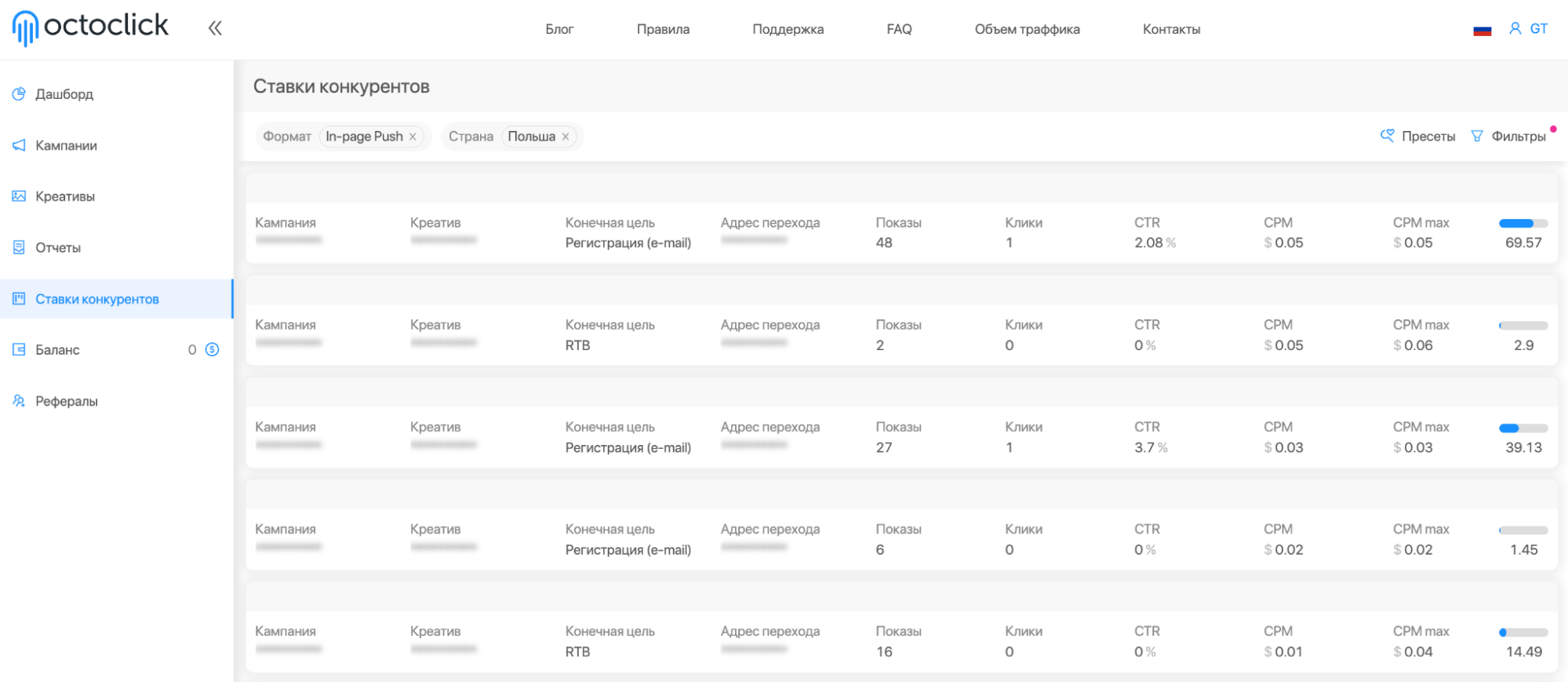Click the share value 69.57
This screenshot has width=1568, height=682.
coord(1523,243)
